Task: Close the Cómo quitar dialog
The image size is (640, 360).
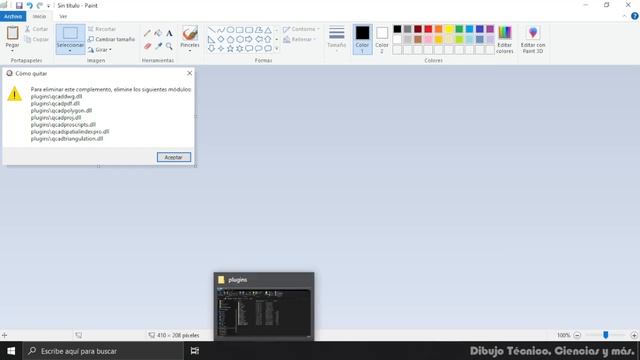Action: 189,73
